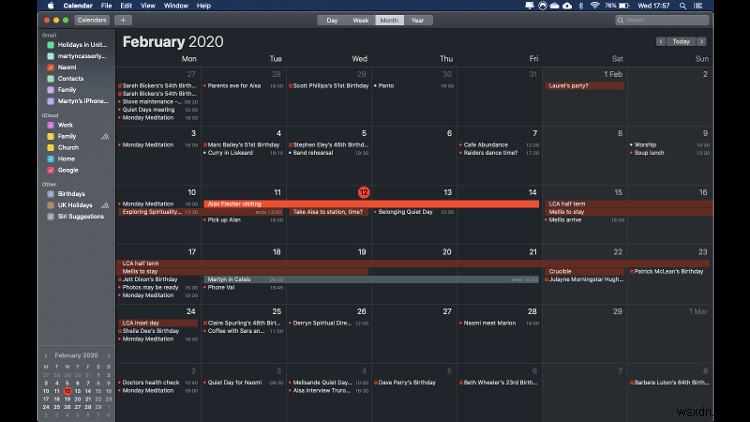Image resolution: width=750 pixels, height=422 pixels.
Task: Toggle the Birthdays calendar checkbox
Action: click(x=49, y=194)
